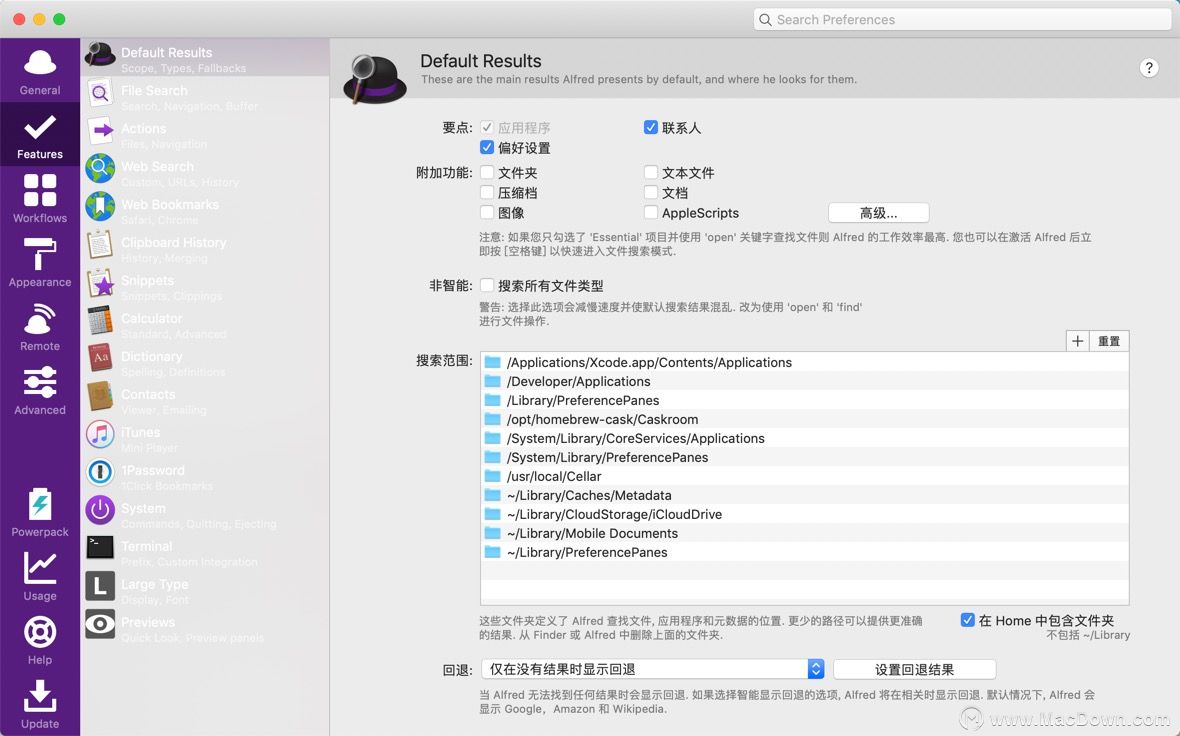The width and height of the screenshot is (1180, 736).
Task: Open the Help lifebuoy section
Action: coord(40,640)
